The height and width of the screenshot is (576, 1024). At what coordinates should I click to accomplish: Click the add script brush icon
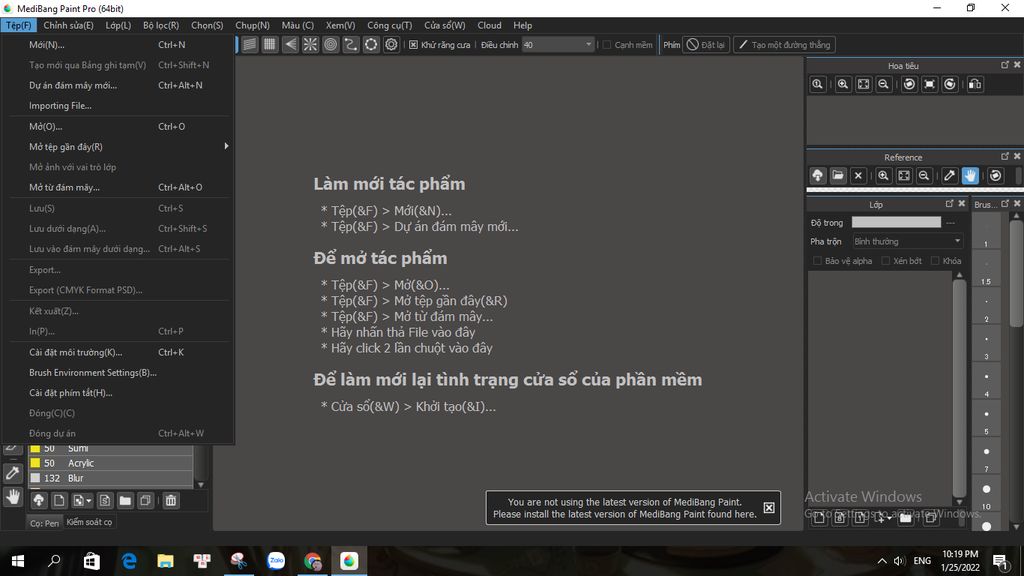tap(104, 501)
